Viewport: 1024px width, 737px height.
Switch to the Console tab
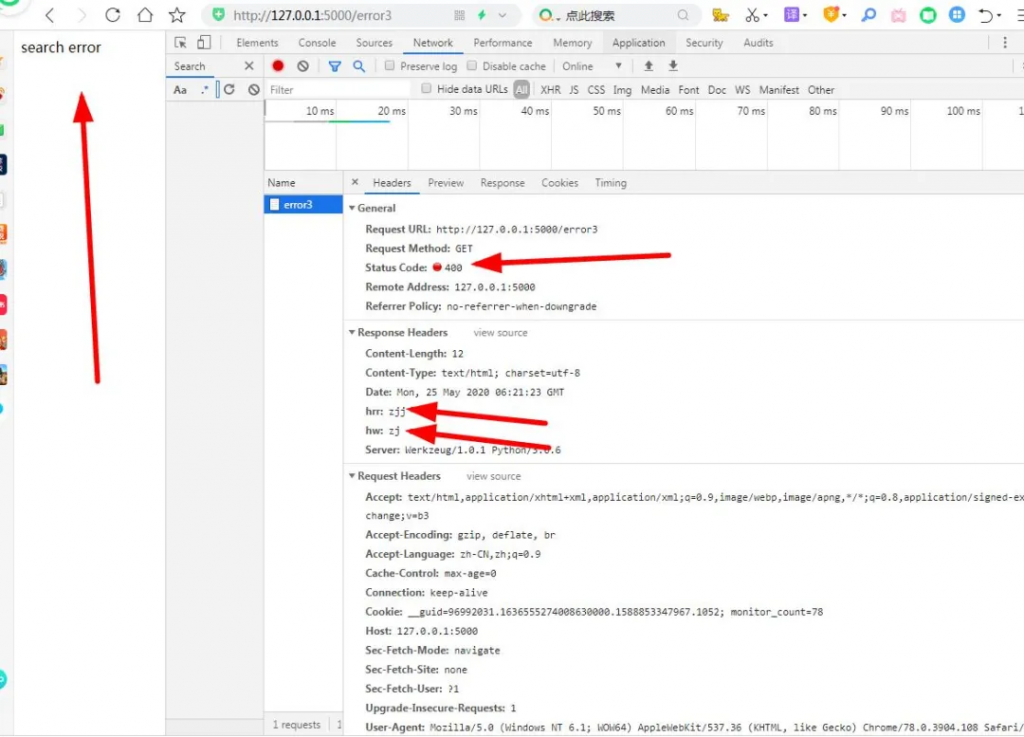point(317,43)
